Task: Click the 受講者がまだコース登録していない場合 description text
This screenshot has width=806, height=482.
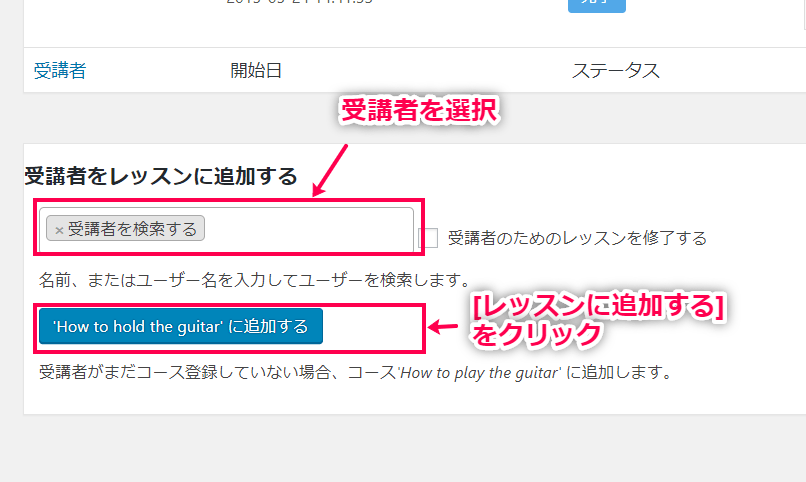Action: pyautogui.click(x=356, y=372)
